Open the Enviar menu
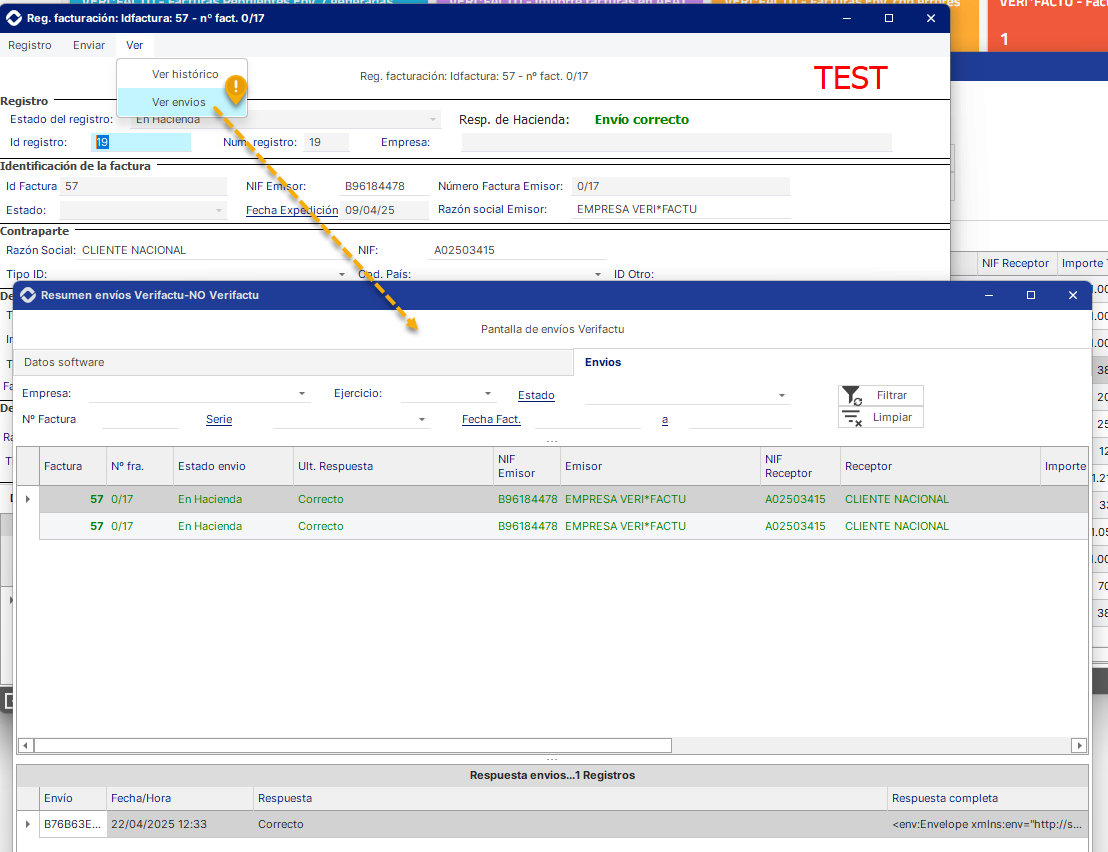Screen dimensions: 1108x852 (89, 45)
